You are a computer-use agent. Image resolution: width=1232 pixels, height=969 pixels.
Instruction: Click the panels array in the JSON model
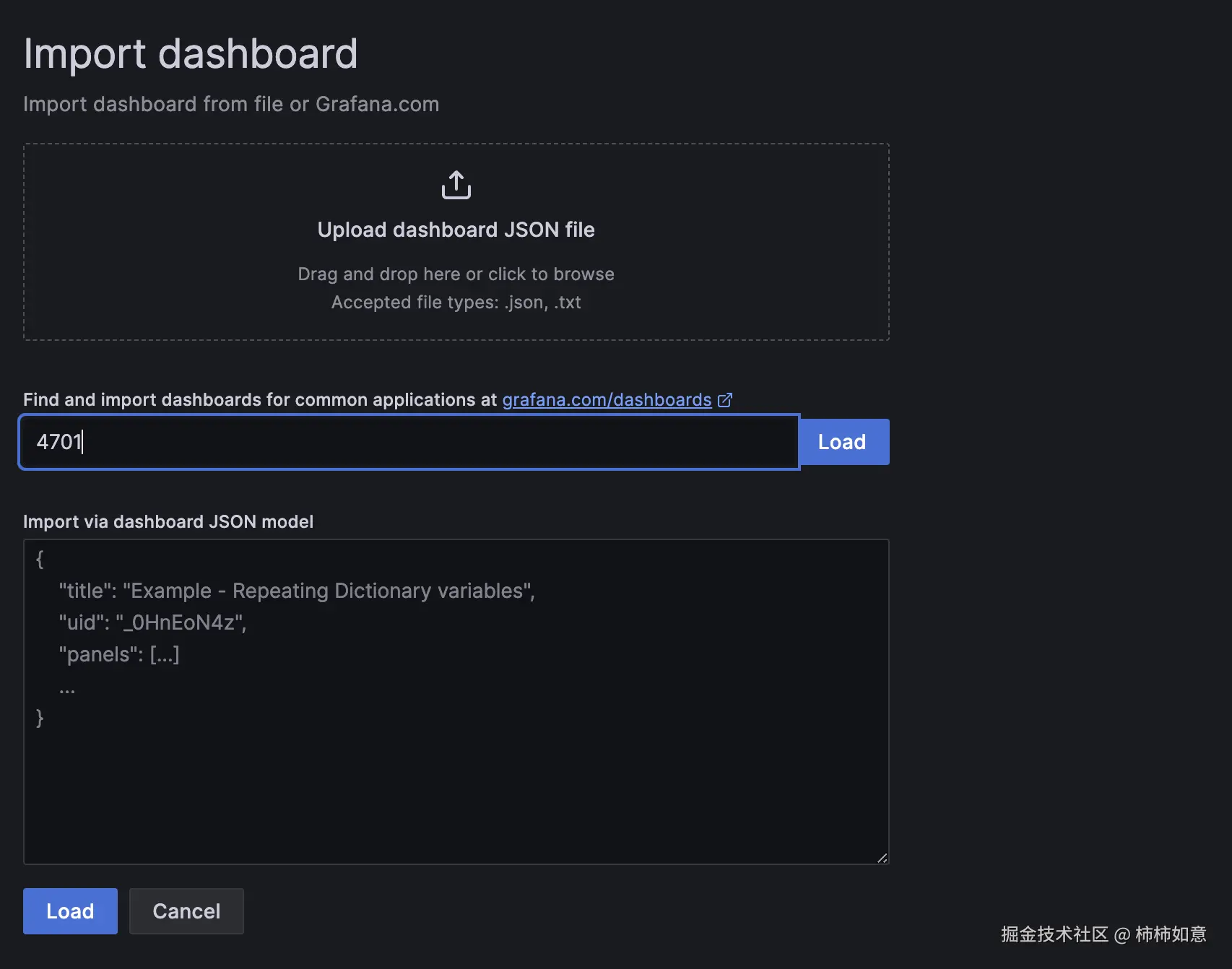pos(119,654)
